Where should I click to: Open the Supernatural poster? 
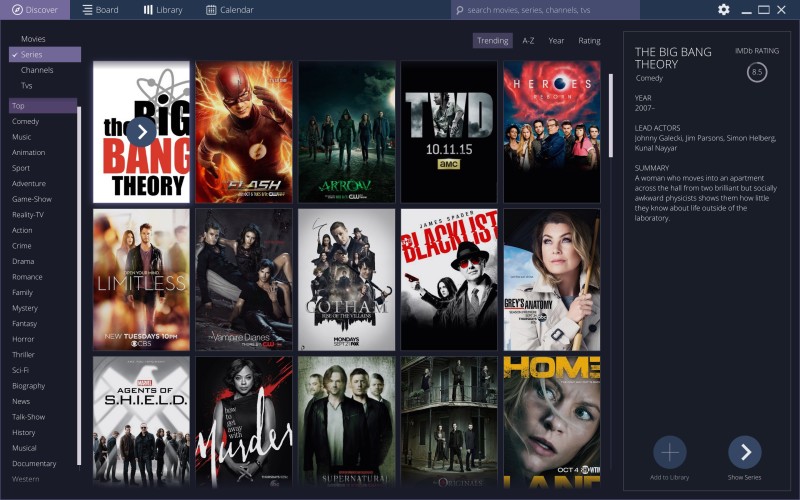coord(347,422)
